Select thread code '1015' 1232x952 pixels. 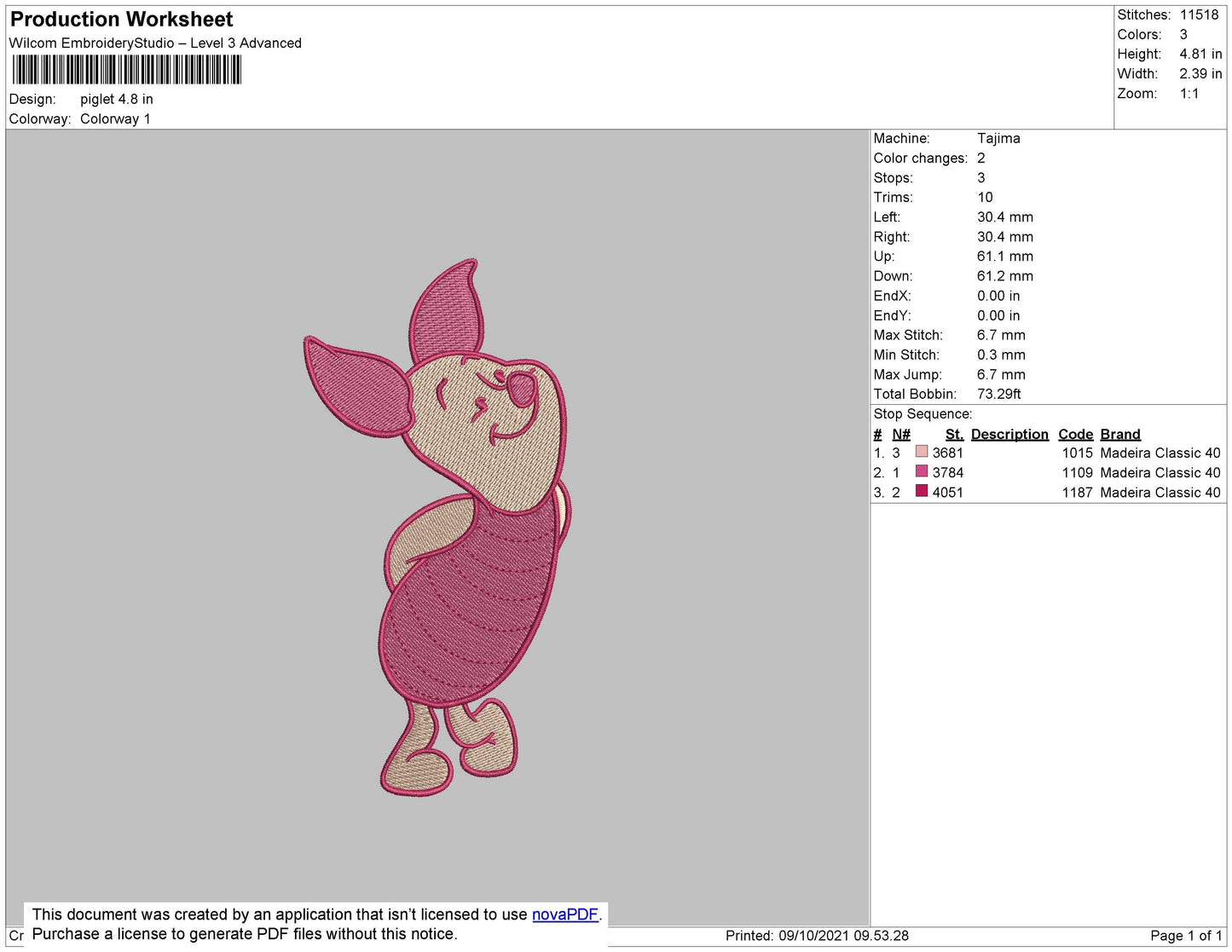coord(1077,453)
